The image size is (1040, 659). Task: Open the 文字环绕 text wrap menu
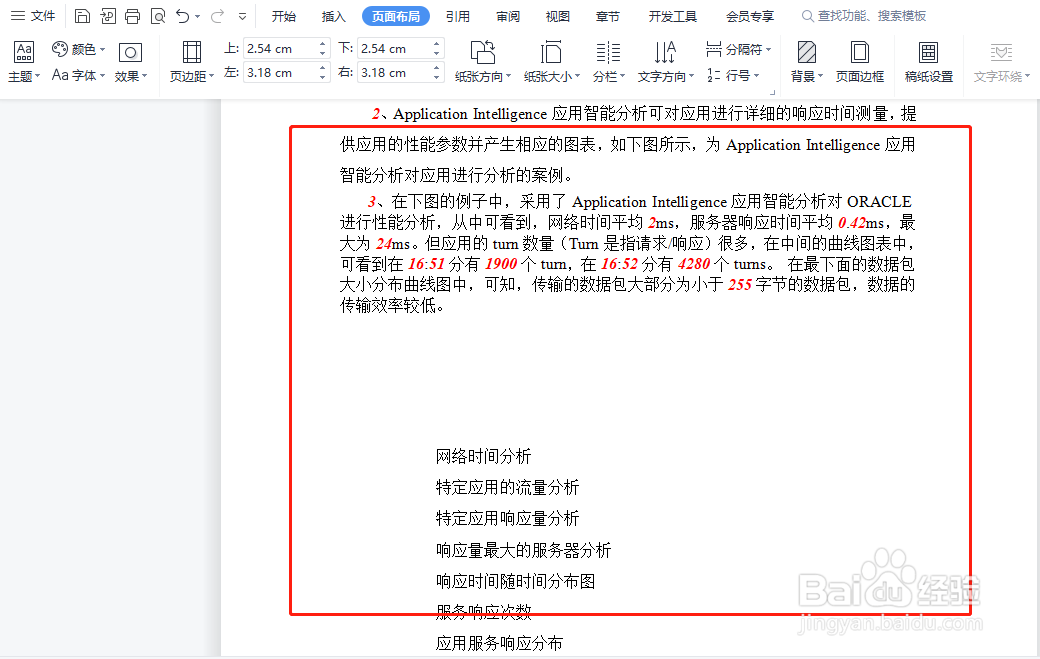click(1002, 62)
